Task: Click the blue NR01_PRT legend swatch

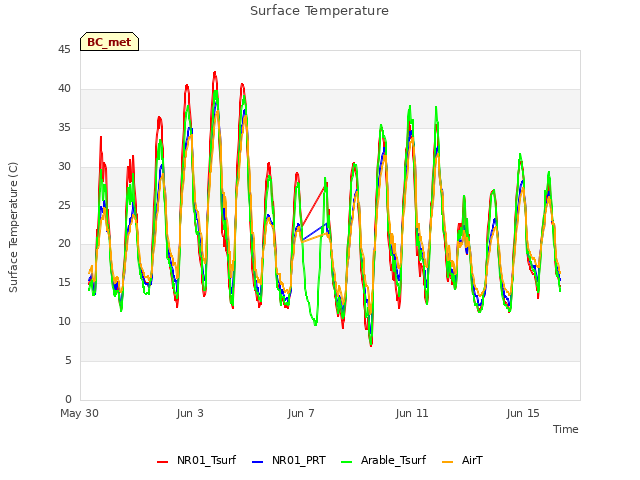Action: [x=258, y=462]
